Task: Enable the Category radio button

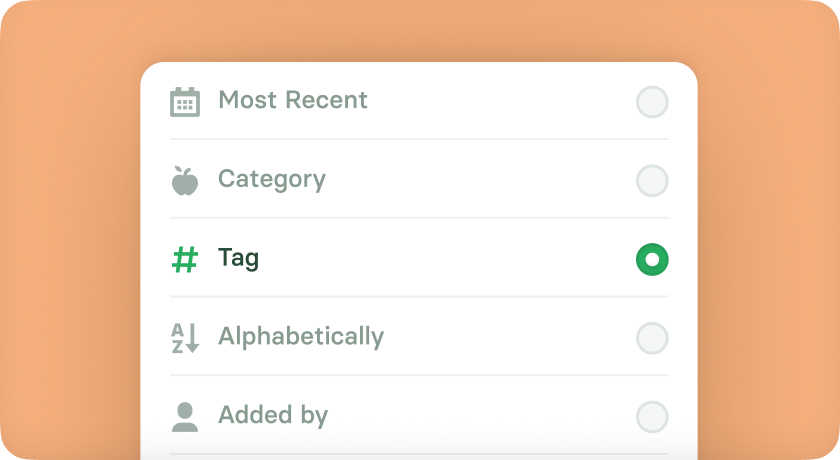Action: [x=652, y=180]
